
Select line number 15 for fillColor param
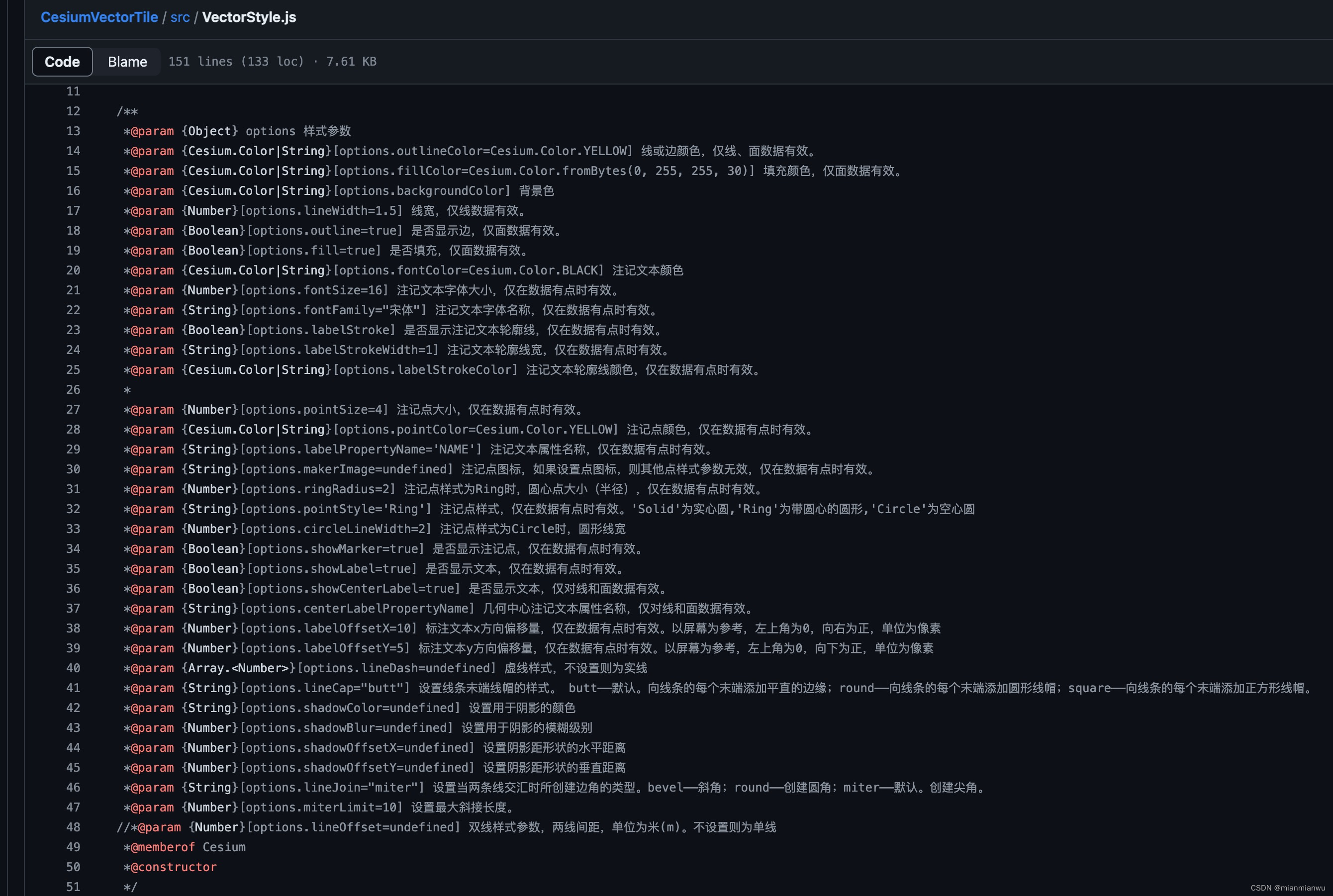point(73,171)
